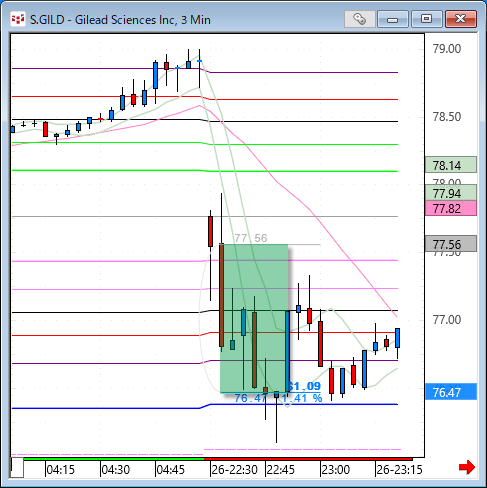This screenshot has height=488, width=487.
Task: Click the green 77.94 price label
Action: (x=451, y=193)
